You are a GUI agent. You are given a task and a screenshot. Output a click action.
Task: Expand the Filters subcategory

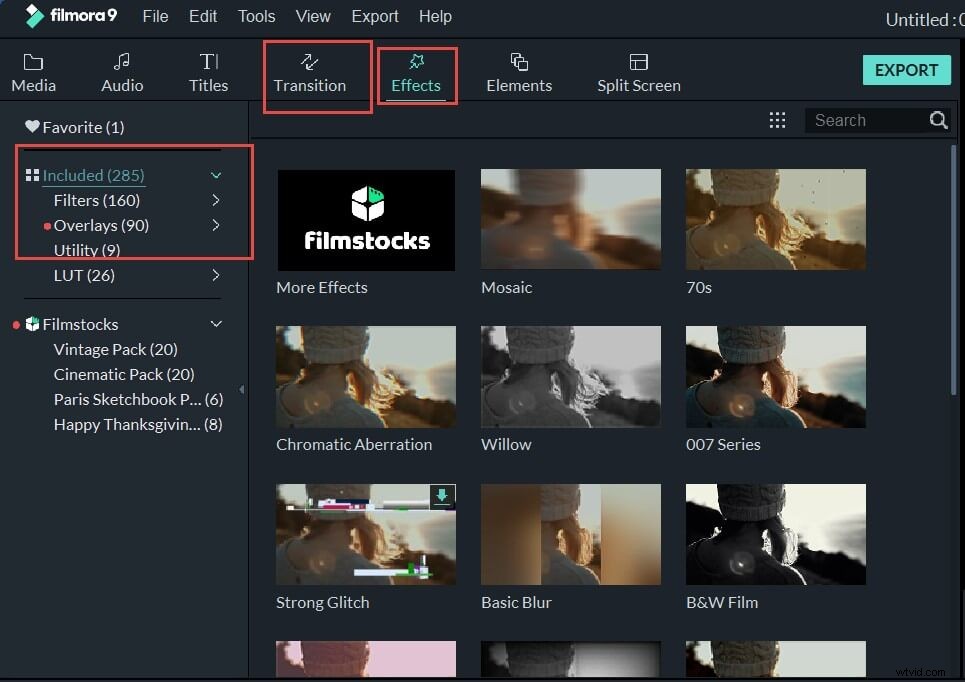(216, 200)
